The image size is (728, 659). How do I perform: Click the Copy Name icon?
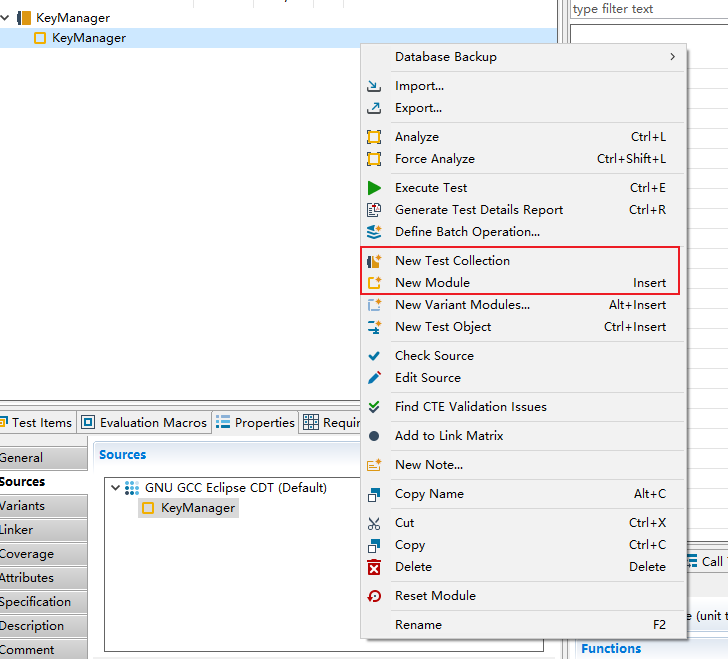coord(374,494)
